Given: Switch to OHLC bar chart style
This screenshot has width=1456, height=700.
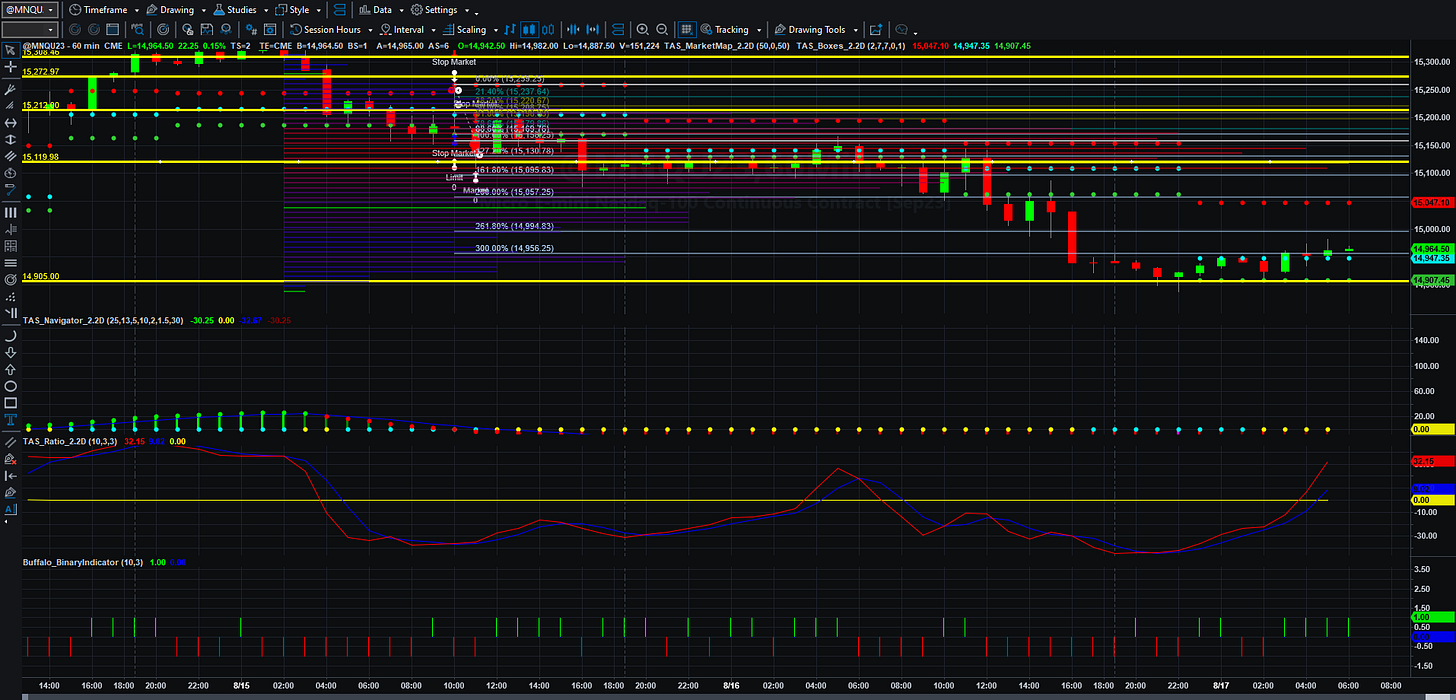Looking at the screenshot, I should (x=509, y=30).
